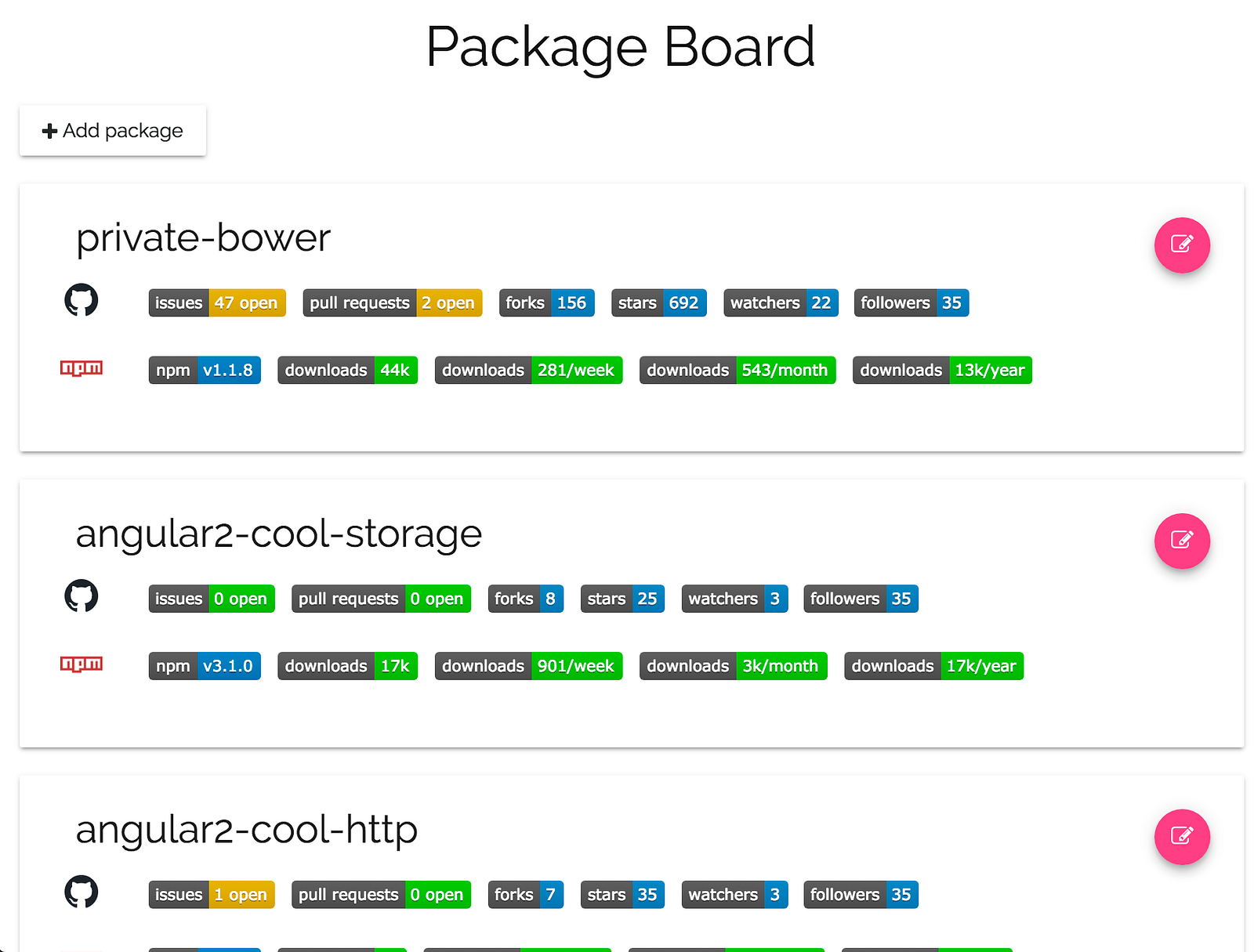Image resolution: width=1254 pixels, height=952 pixels.
Task: Click the GitHub icon in angular2-cool-http card
Action: tap(82, 892)
